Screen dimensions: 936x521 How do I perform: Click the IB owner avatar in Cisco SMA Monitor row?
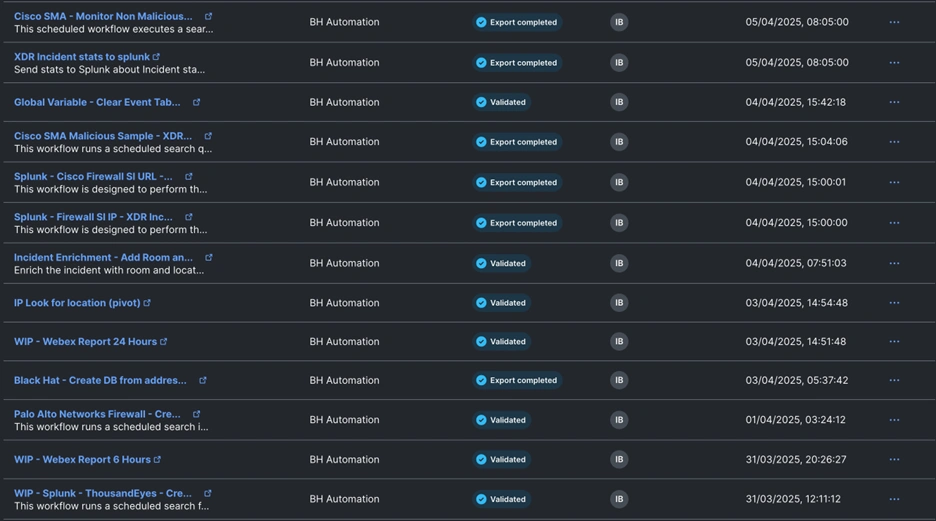click(619, 22)
